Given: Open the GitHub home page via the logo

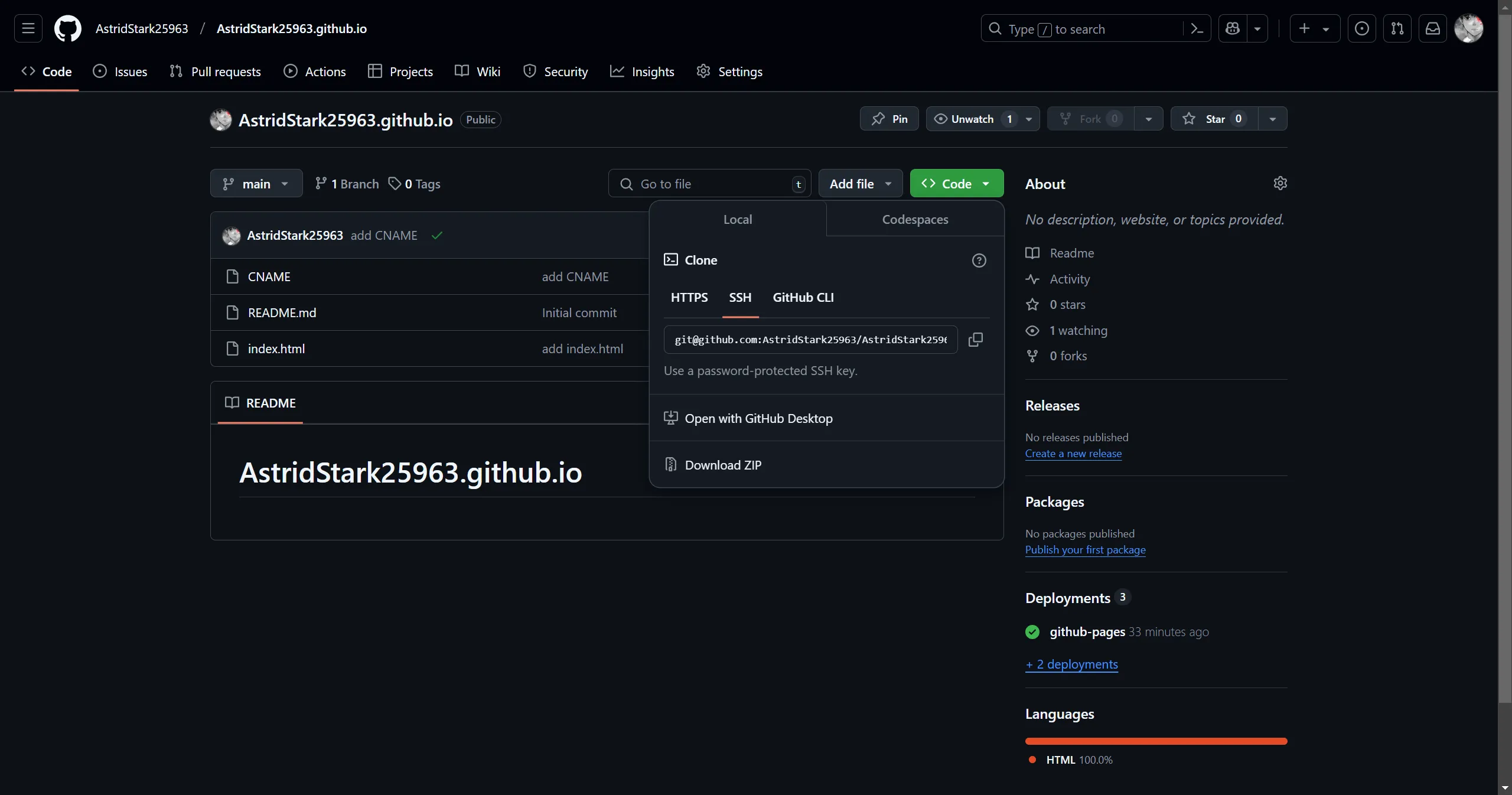Looking at the screenshot, I should tap(68, 28).
